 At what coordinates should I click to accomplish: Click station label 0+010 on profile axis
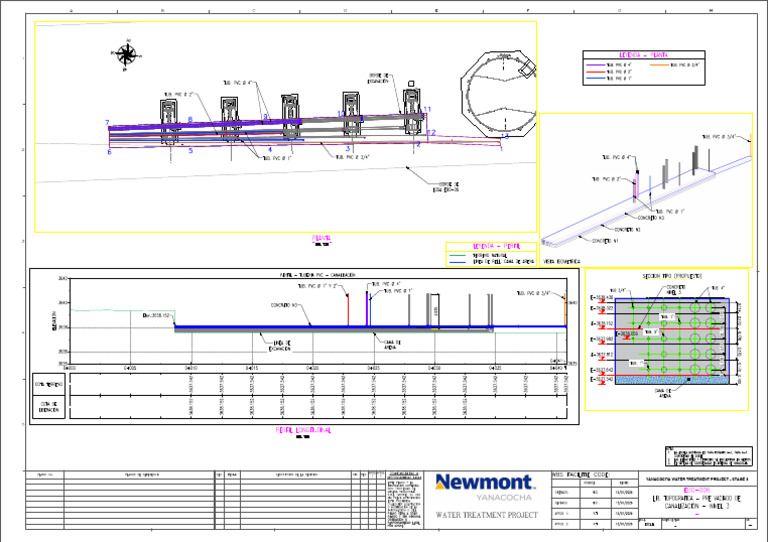click(x=191, y=368)
